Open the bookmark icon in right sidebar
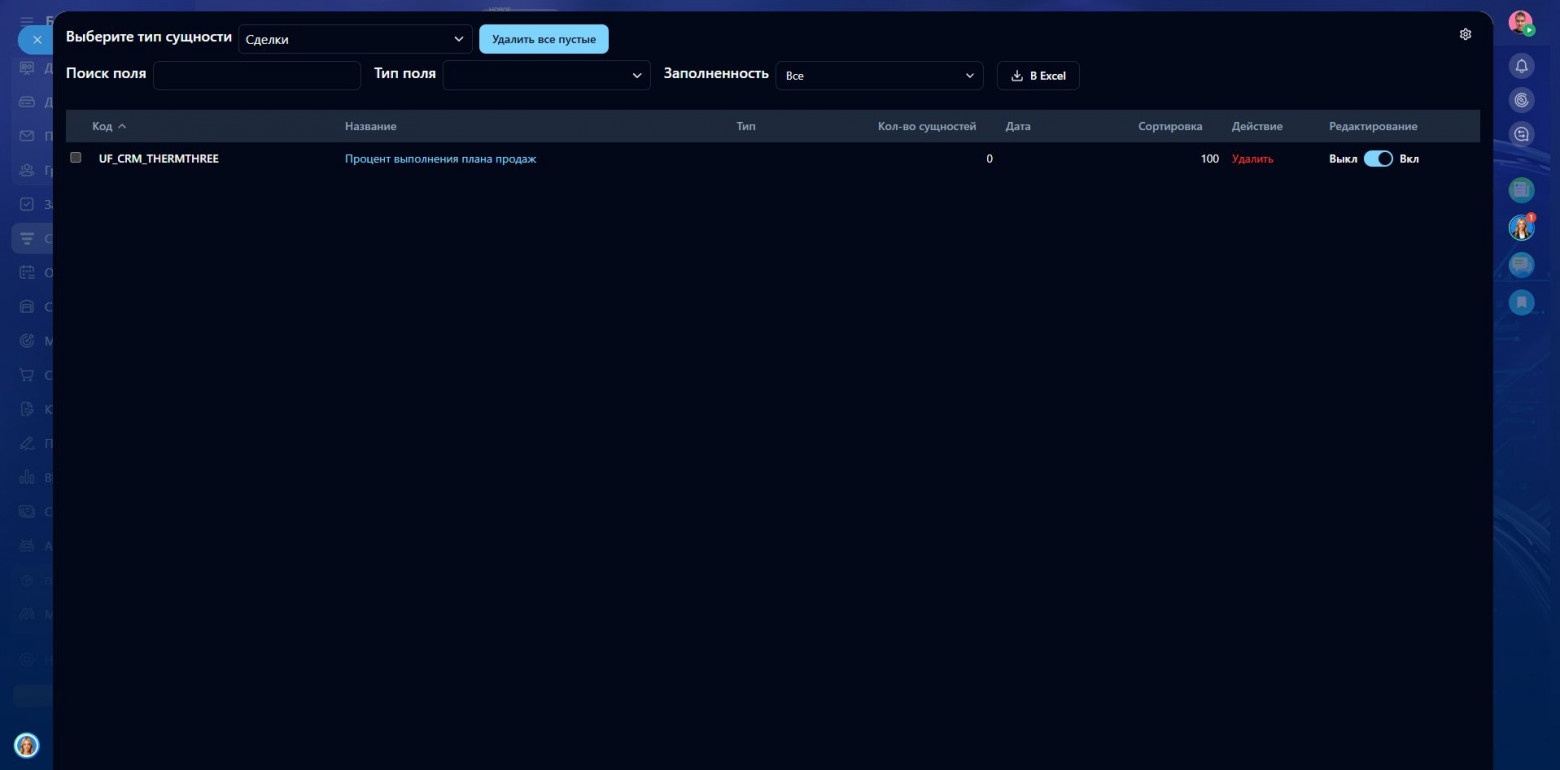This screenshot has height=770, width=1560. (x=1521, y=301)
